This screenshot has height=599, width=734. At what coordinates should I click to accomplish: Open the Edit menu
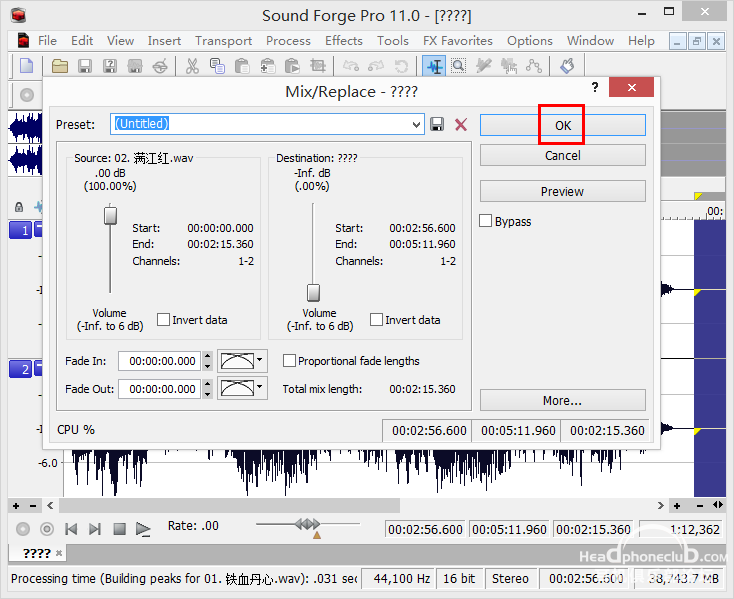82,41
